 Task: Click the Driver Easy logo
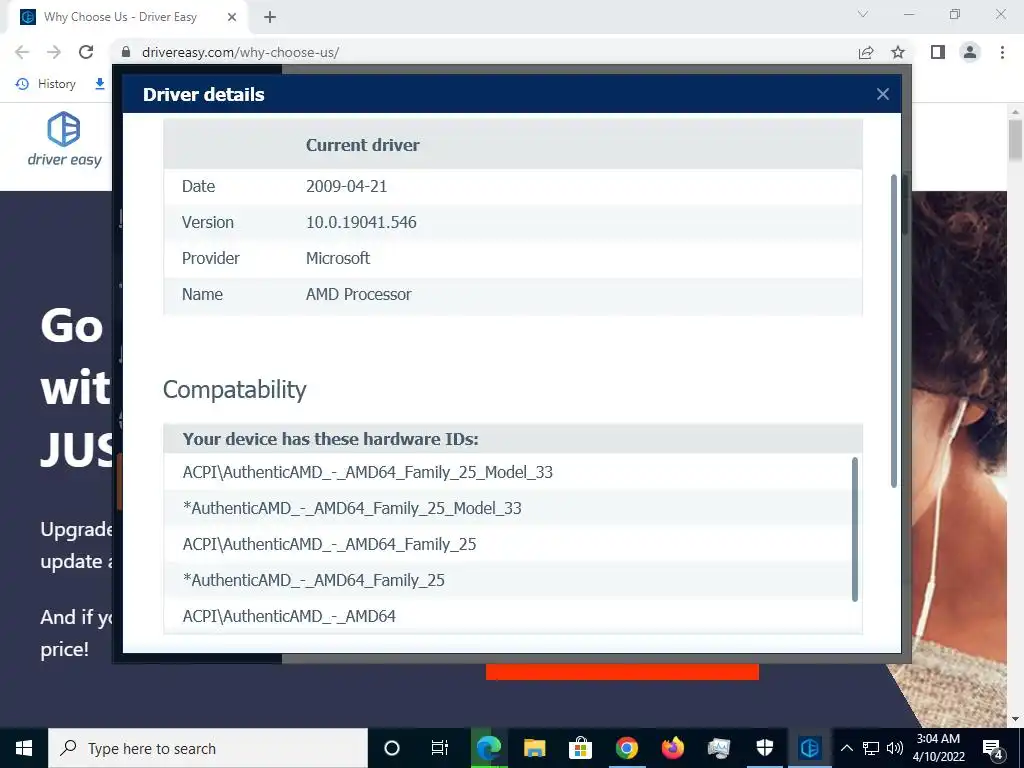pyautogui.click(x=64, y=139)
